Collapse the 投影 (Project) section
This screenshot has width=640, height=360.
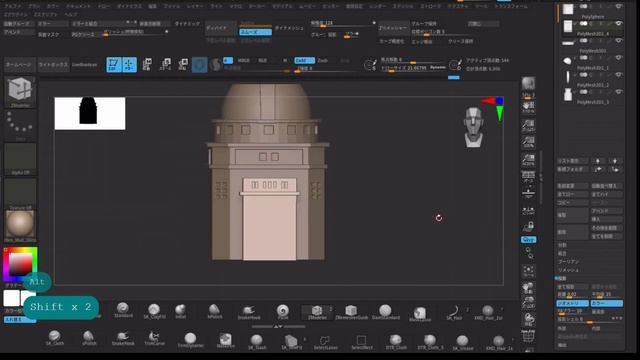(x=562, y=278)
